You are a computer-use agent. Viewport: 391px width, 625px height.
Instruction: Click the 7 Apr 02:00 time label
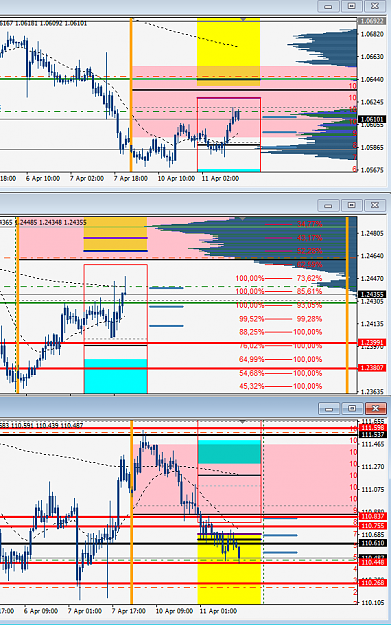(87, 179)
